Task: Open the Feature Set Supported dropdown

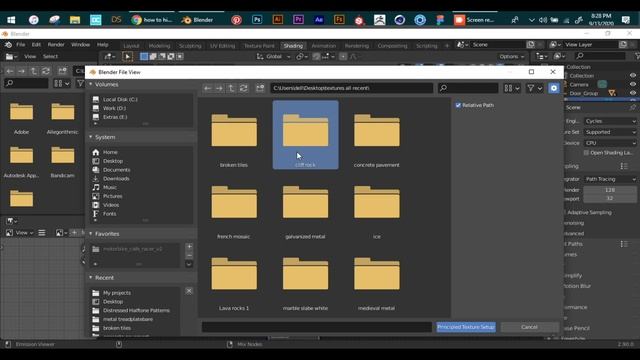Action: coord(610,132)
